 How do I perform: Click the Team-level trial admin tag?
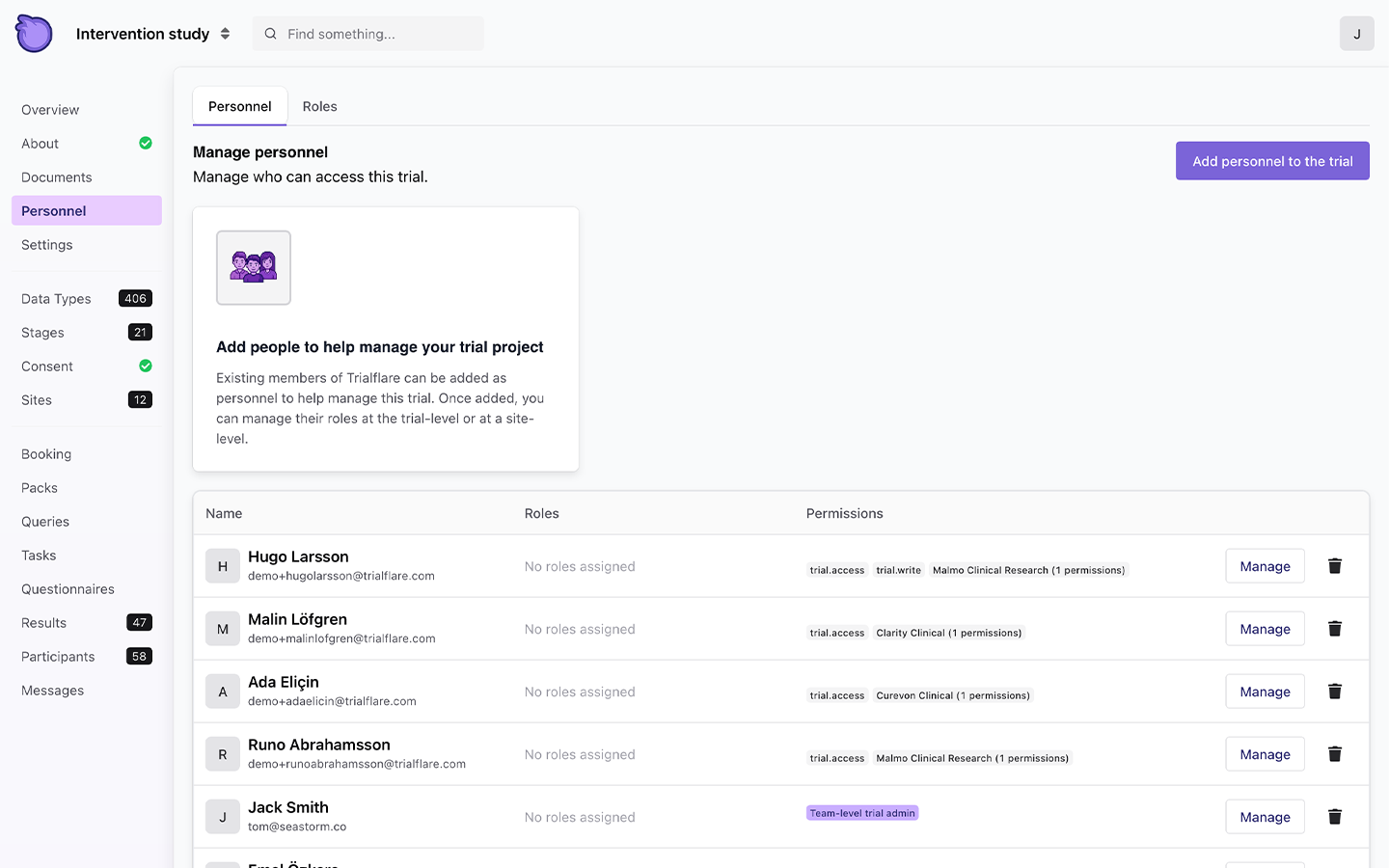pyautogui.click(x=862, y=813)
